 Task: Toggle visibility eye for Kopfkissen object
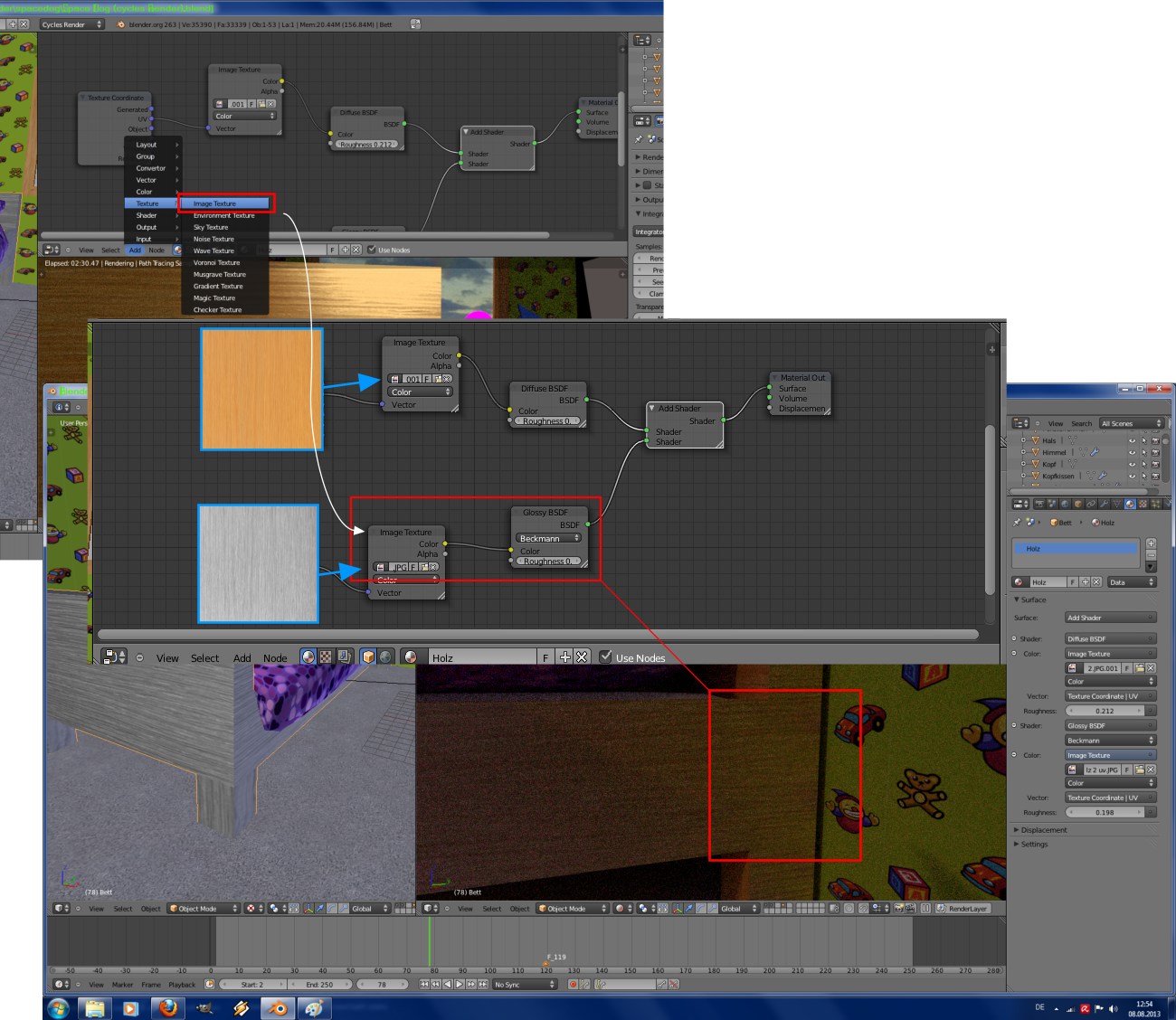pyautogui.click(x=1132, y=476)
